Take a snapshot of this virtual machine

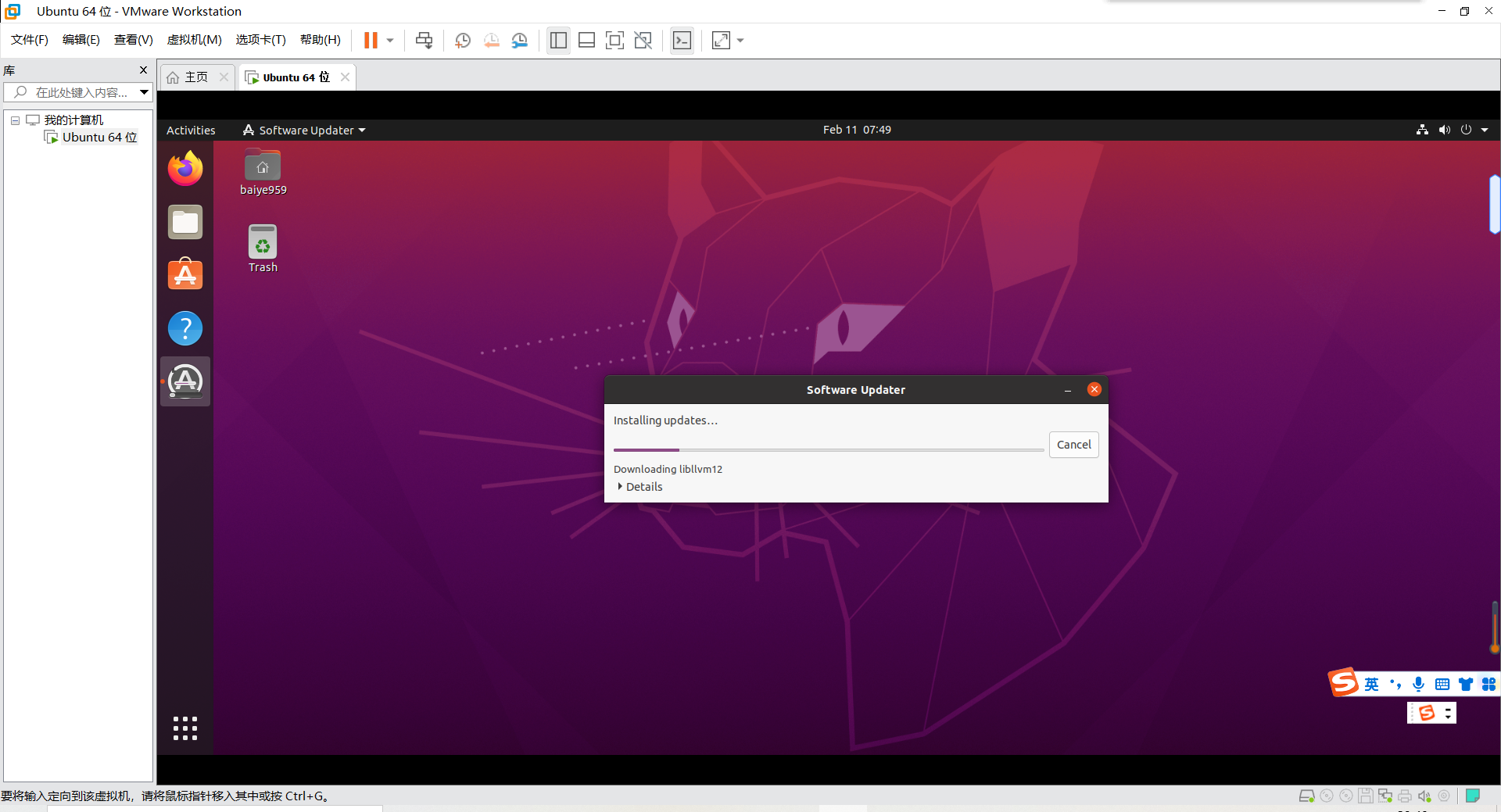[x=463, y=40]
